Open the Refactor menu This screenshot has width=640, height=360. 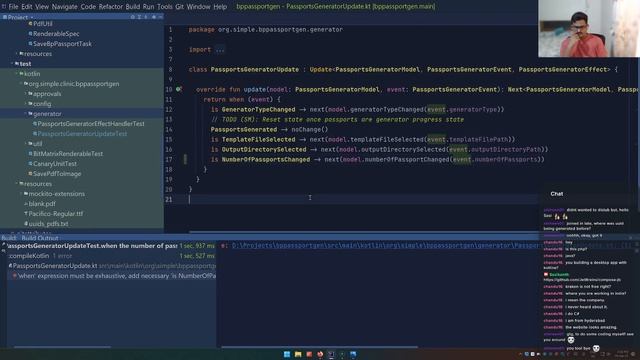point(111,7)
